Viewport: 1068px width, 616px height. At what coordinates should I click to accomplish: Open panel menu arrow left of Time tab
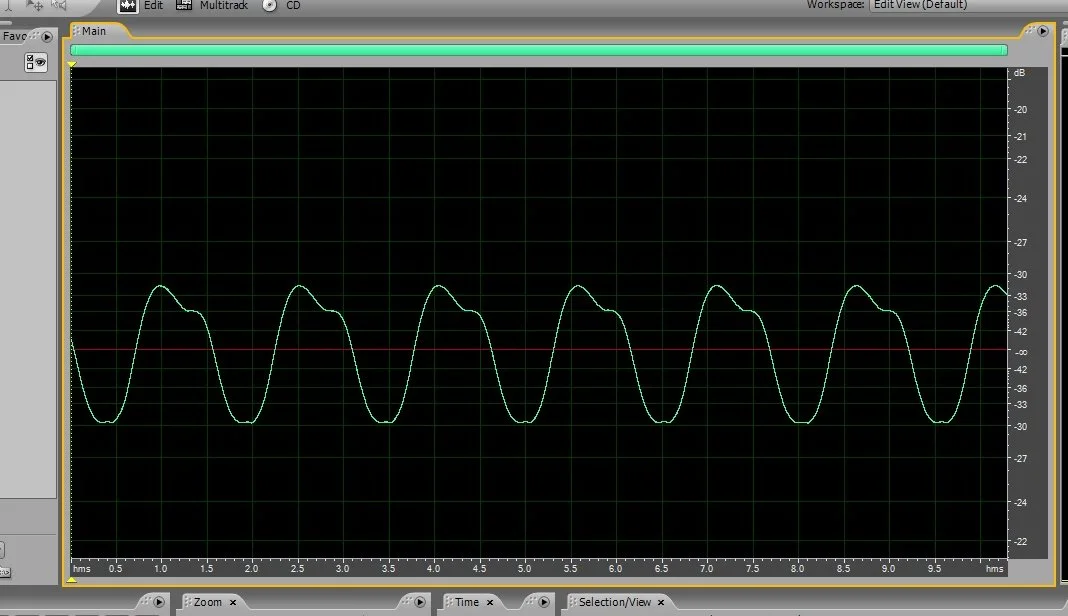tap(420, 602)
